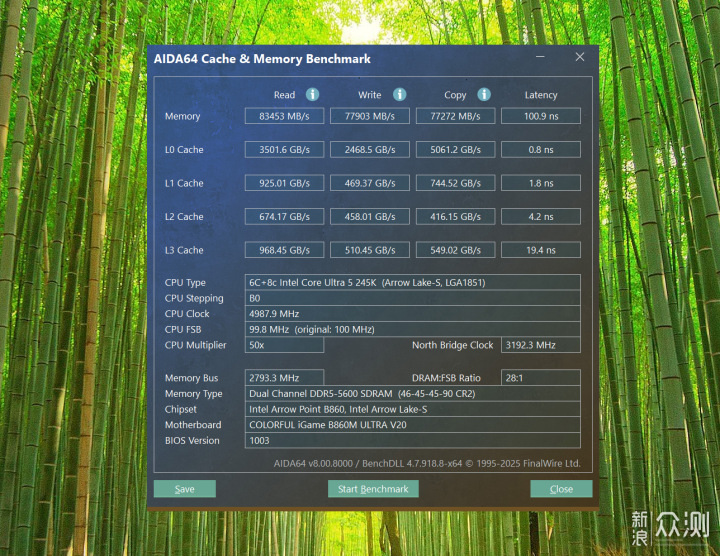Click Chipset Intel Arrow Point B860 field
Viewport: 720px width, 556px height.
[412, 409]
